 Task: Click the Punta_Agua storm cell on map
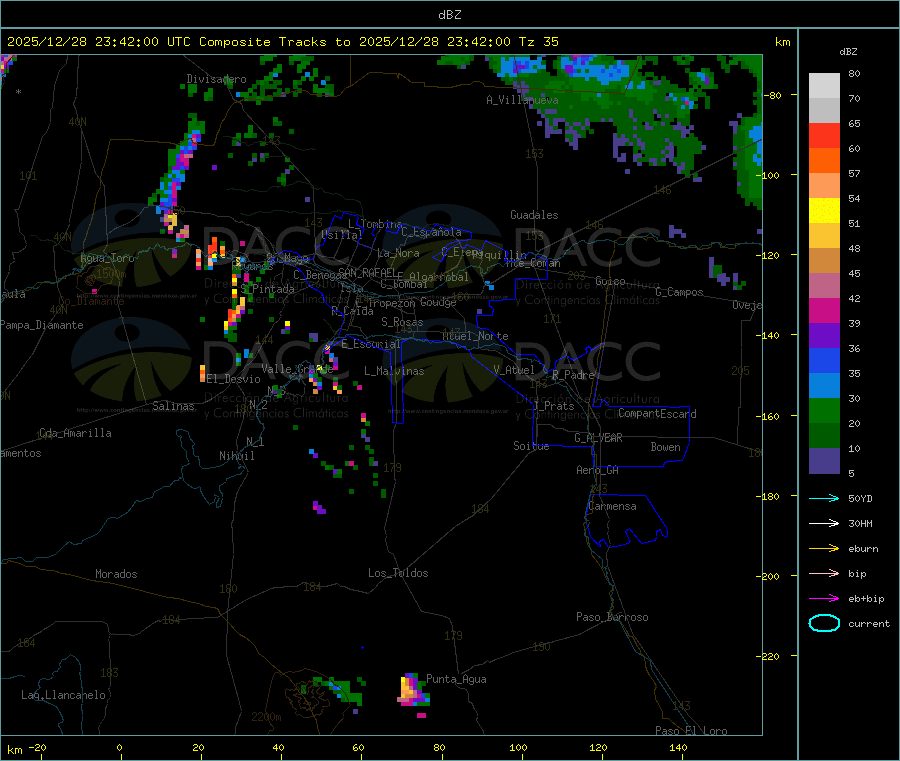tap(413, 690)
